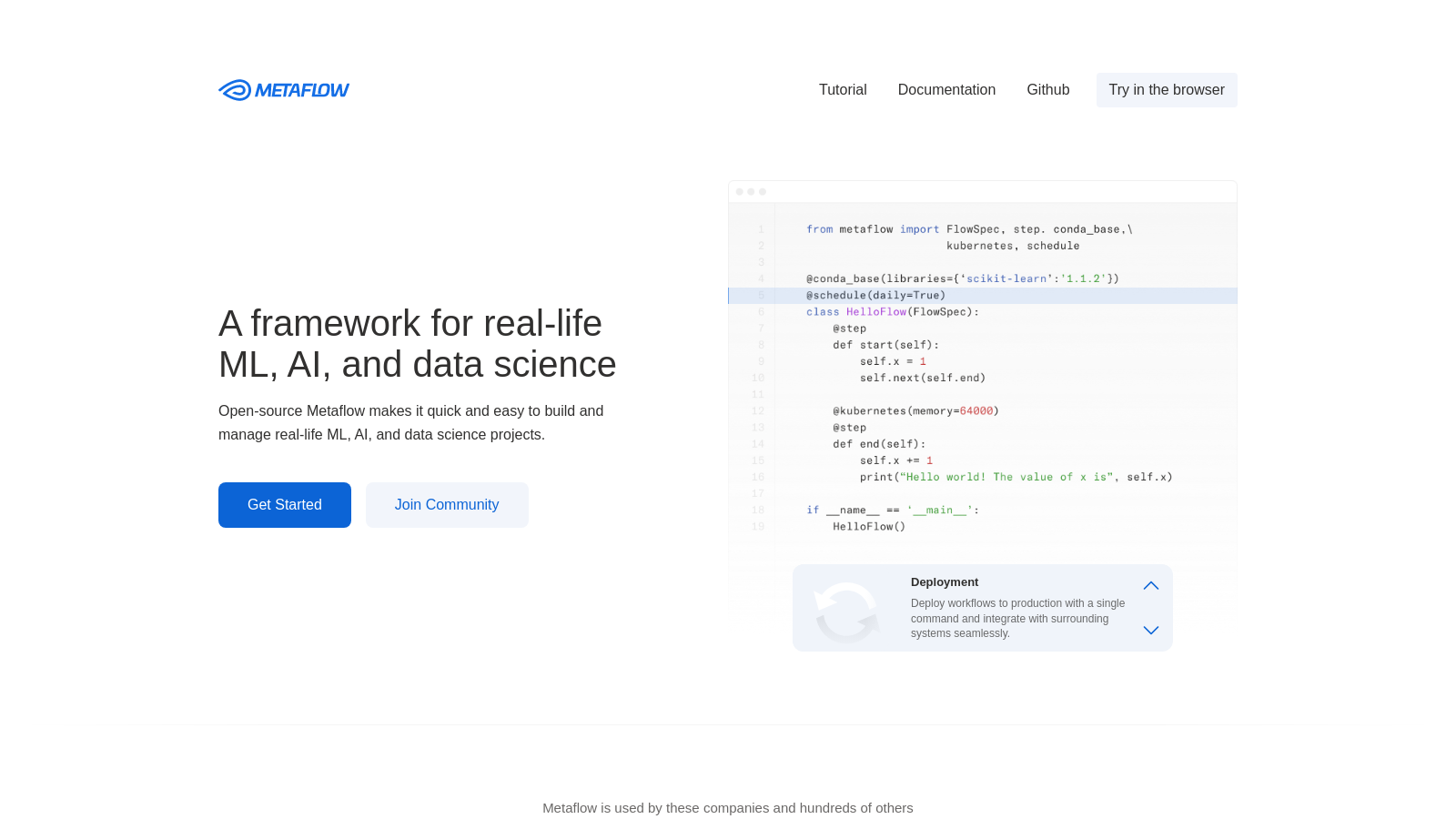Click the HelloFlow class name in code
The image size is (1456, 819).
875,311
